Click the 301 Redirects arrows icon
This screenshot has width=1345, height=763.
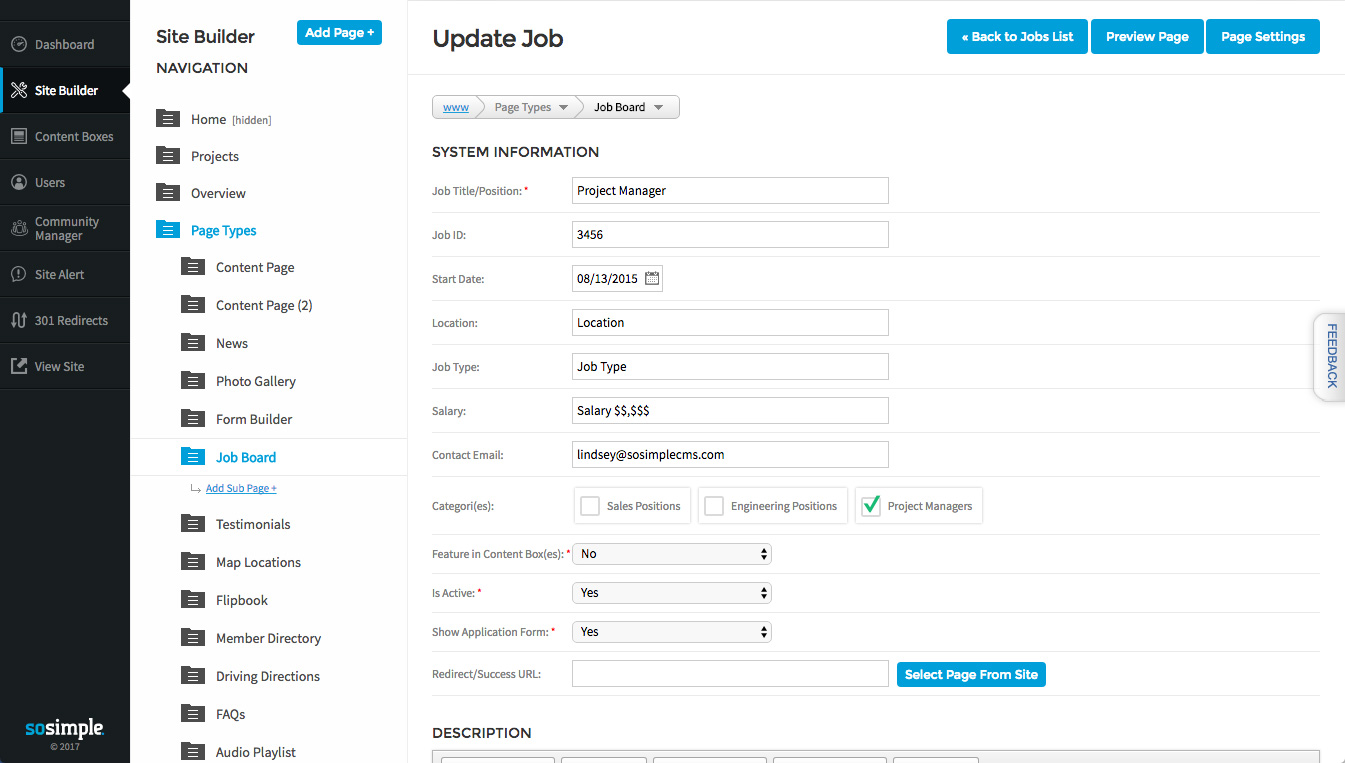coord(19,321)
